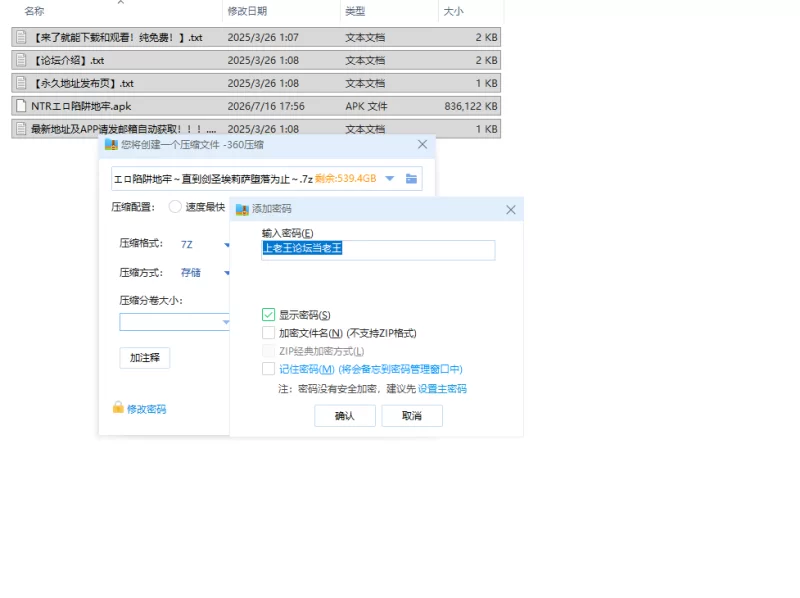Viewport: 800px width, 598px height.
Task: Click the 【来了就能下载和观看！纯免费！】.txt file icon
Action: [21, 37]
